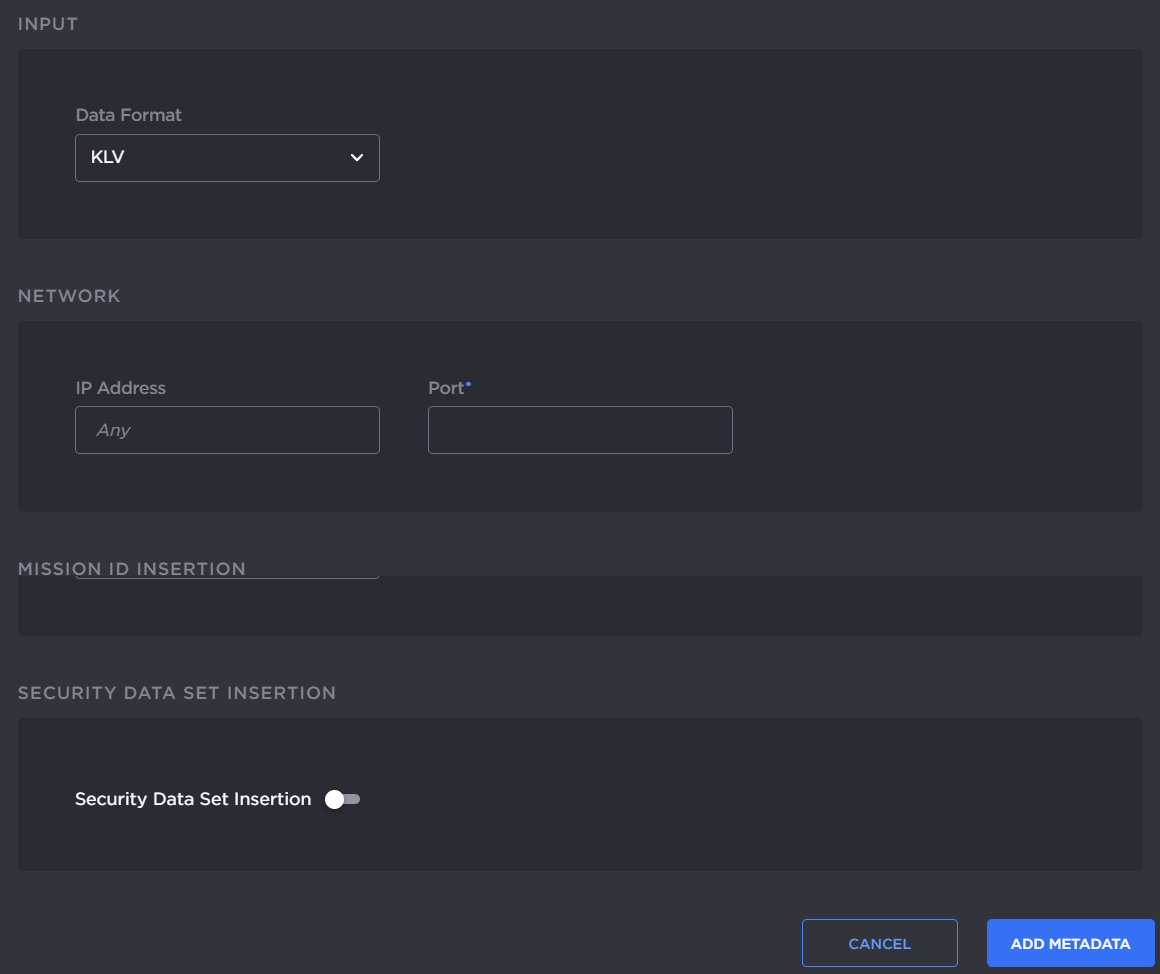The width and height of the screenshot is (1160, 974).
Task: Click into the IP Address field
Action: pos(227,430)
